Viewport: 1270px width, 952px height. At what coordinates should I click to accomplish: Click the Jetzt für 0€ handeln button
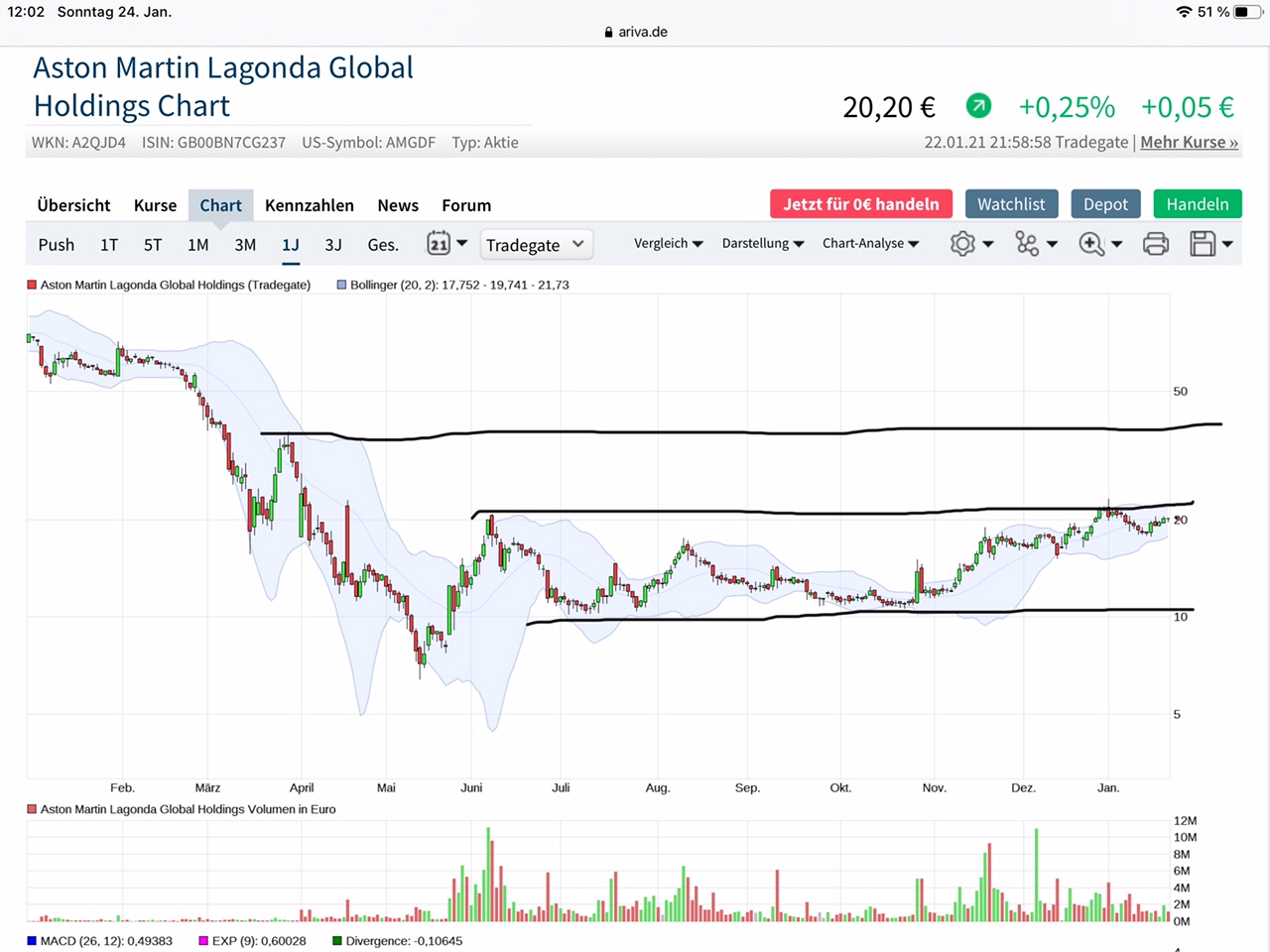click(861, 204)
